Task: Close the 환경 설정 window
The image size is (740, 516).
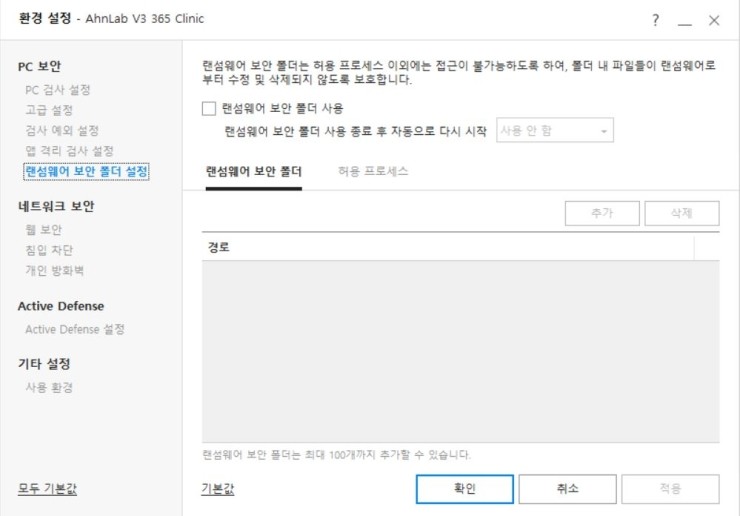Action: coord(714,20)
